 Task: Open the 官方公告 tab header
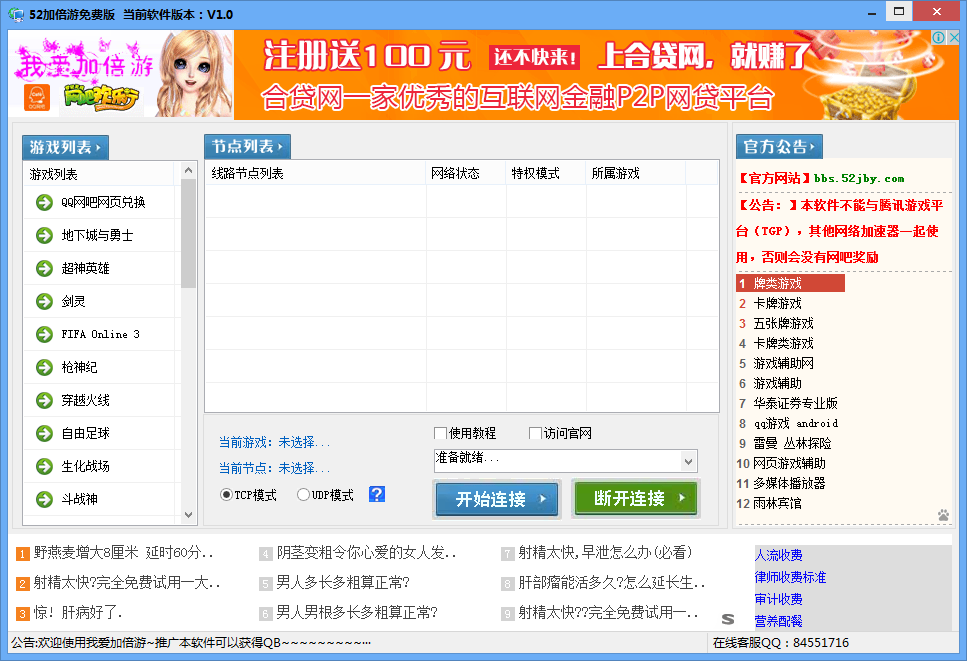coord(779,146)
